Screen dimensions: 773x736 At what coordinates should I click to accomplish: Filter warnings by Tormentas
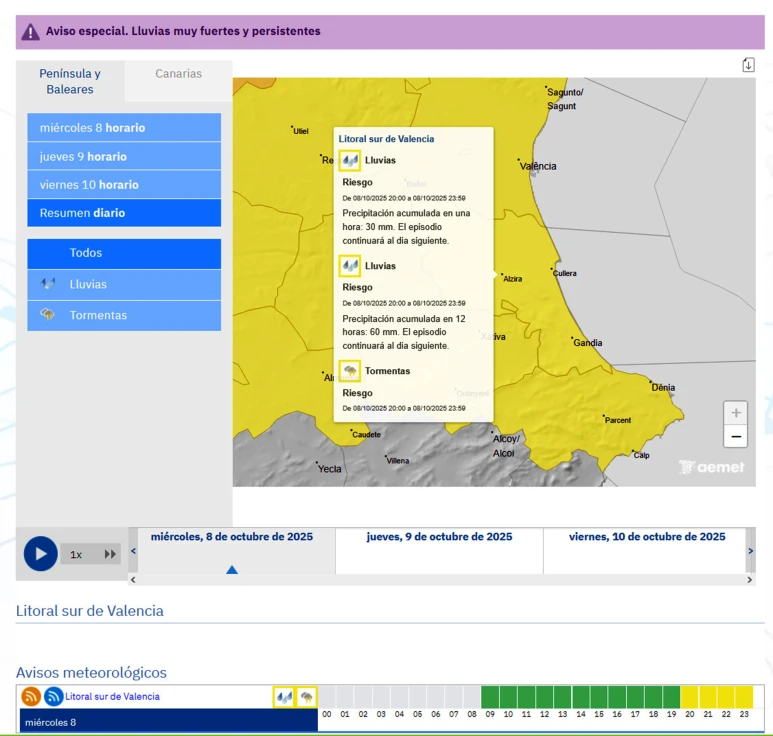pyautogui.click(x=124, y=316)
